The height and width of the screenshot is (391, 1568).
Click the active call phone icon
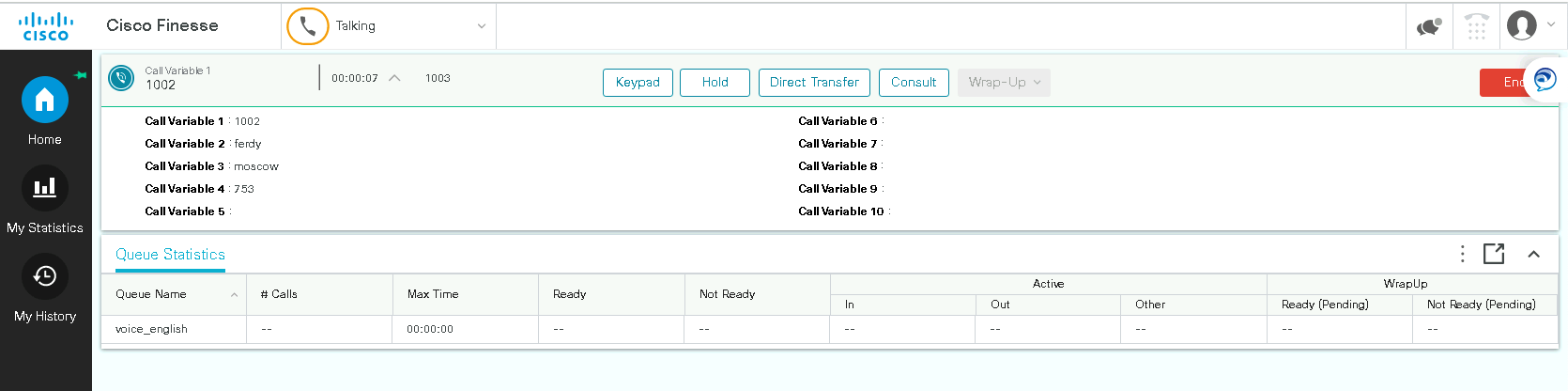(x=121, y=78)
